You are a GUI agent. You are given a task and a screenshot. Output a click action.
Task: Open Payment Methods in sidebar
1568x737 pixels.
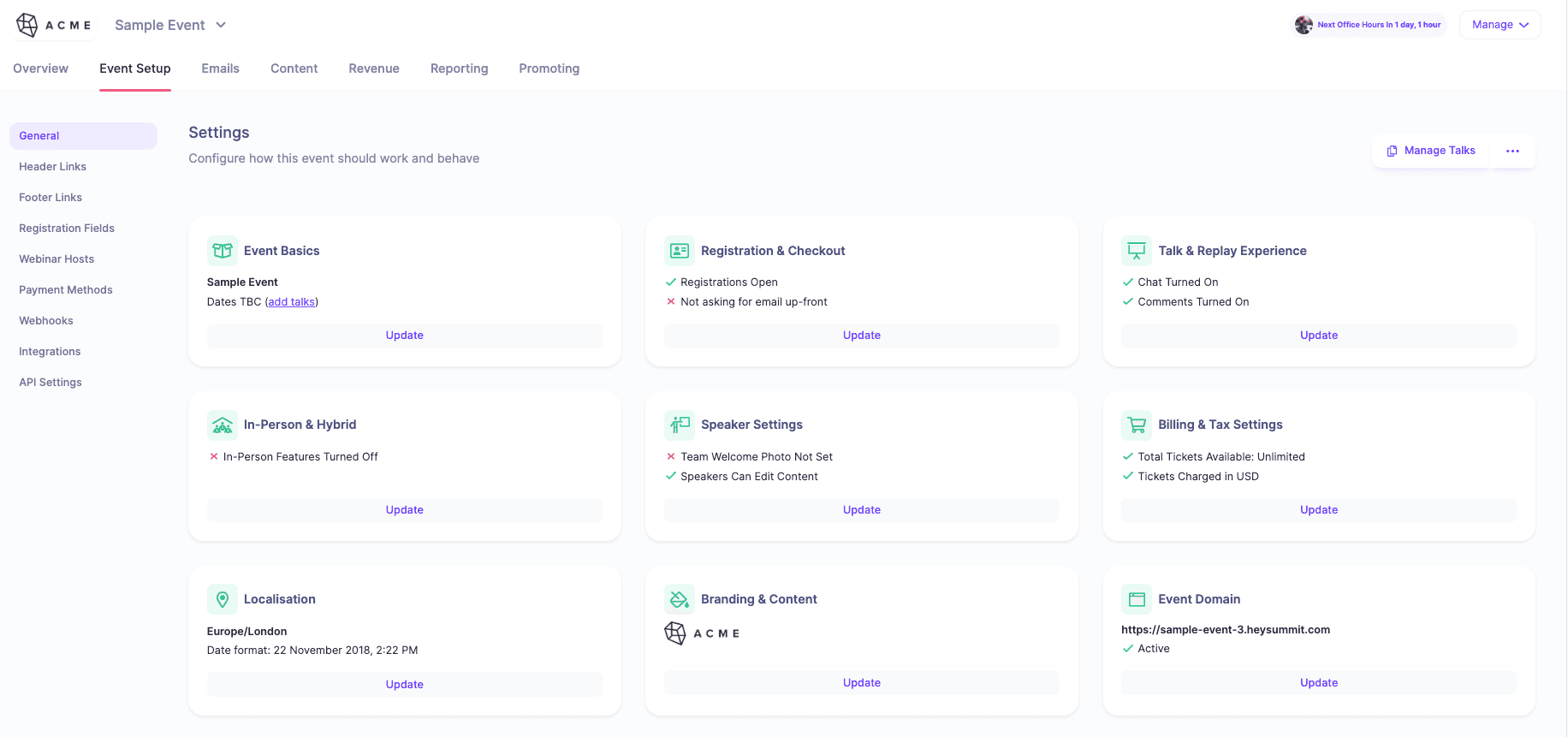click(x=66, y=290)
